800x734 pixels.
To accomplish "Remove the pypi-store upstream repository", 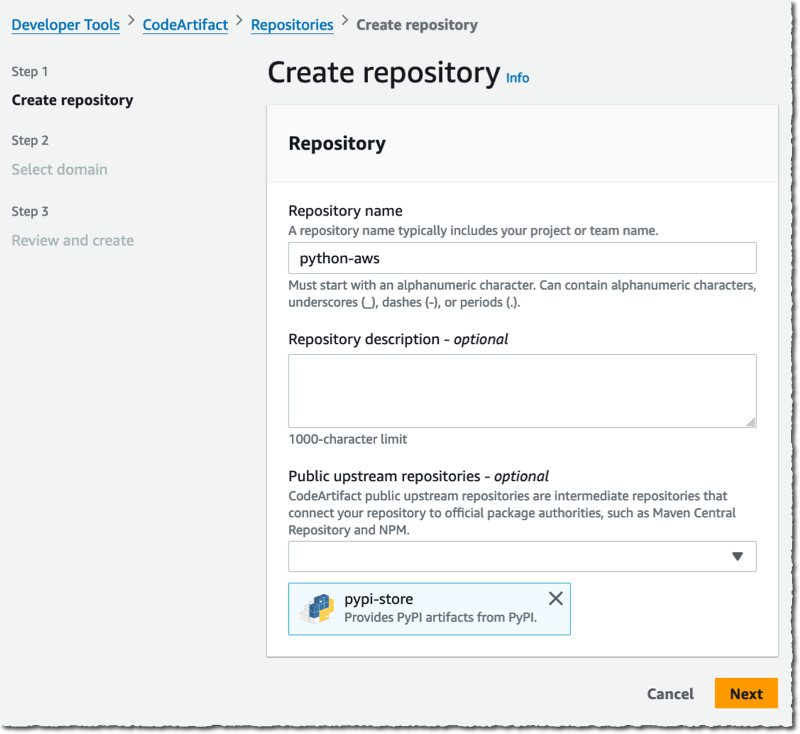I will (556, 598).
